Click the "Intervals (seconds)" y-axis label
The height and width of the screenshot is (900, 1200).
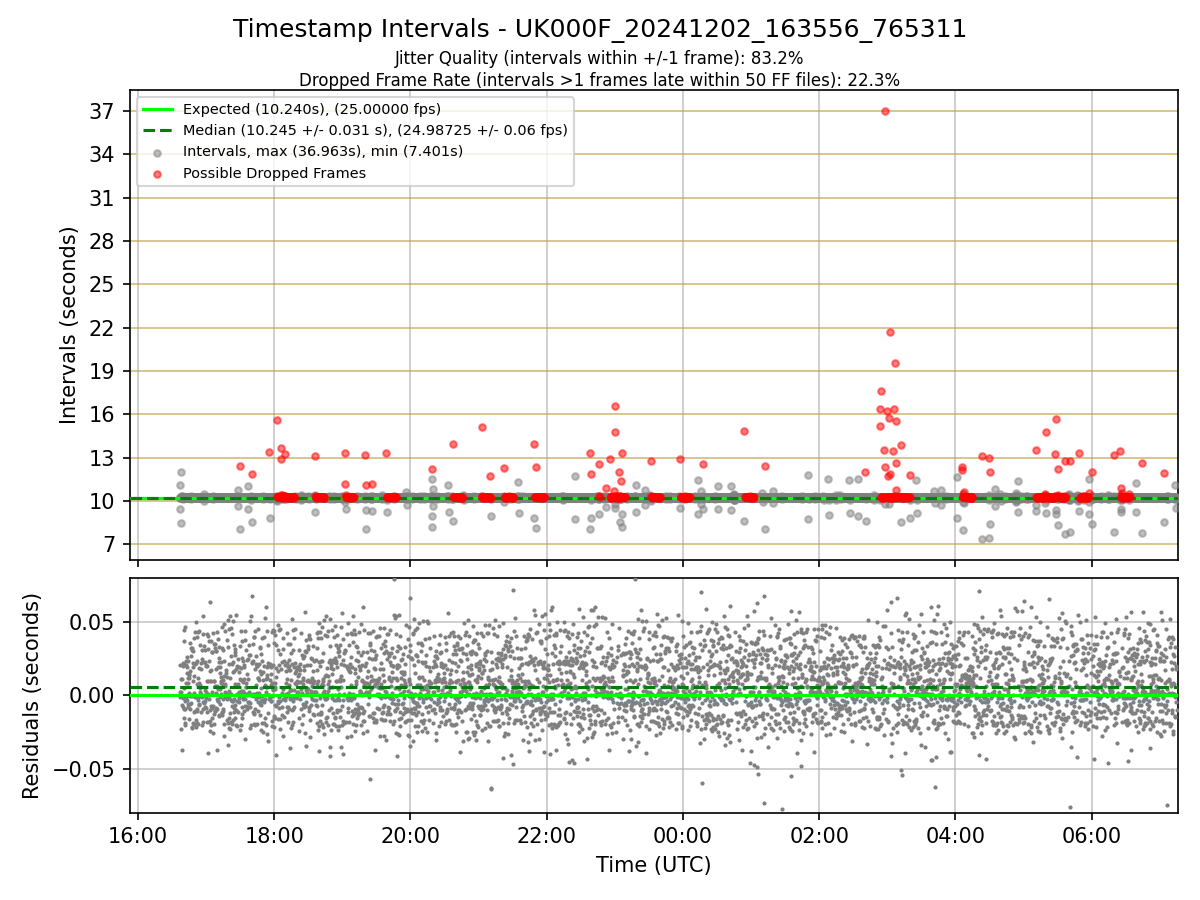[68, 325]
